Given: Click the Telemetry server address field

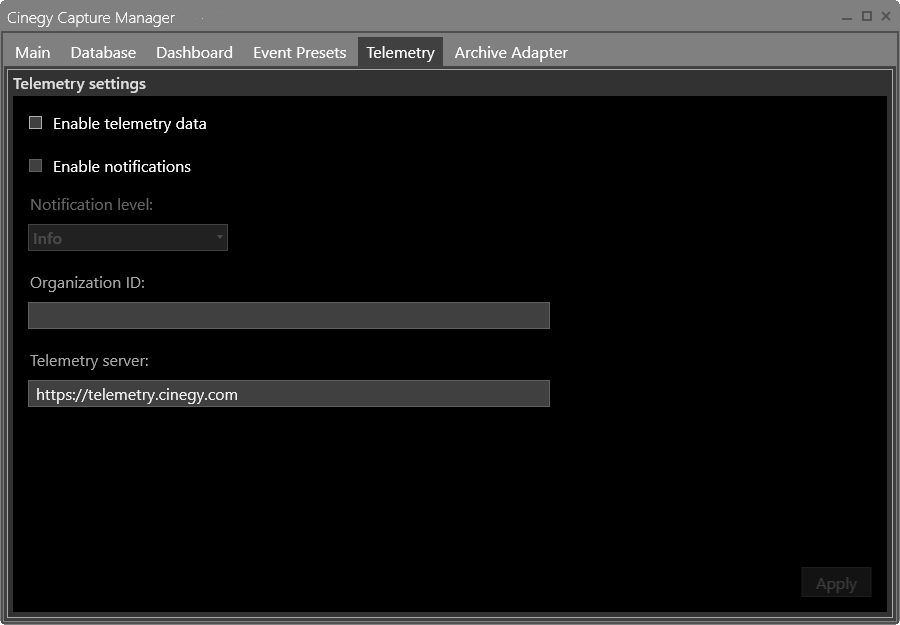Looking at the screenshot, I should [288, 393].
